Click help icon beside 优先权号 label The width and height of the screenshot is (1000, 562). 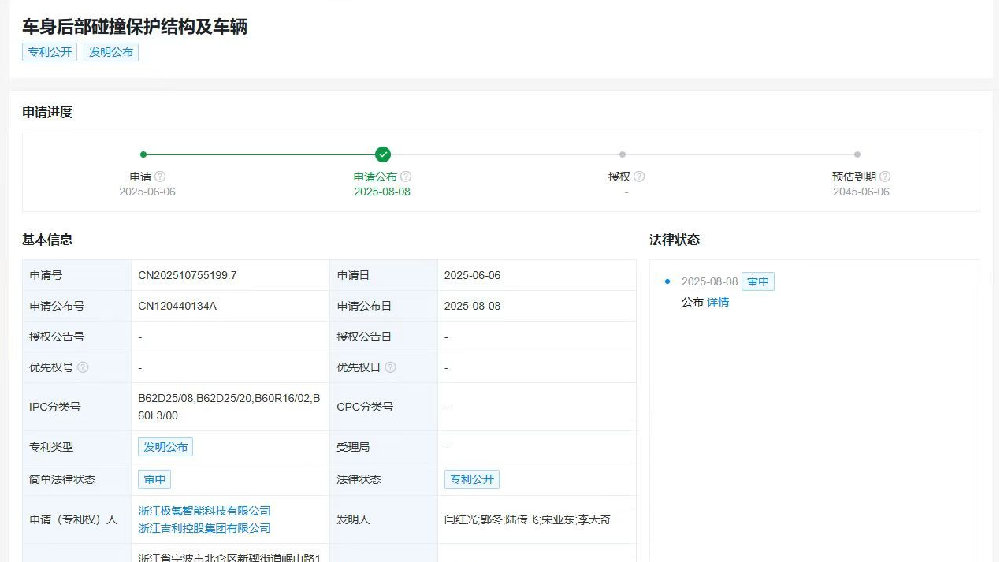pos(82,367)
